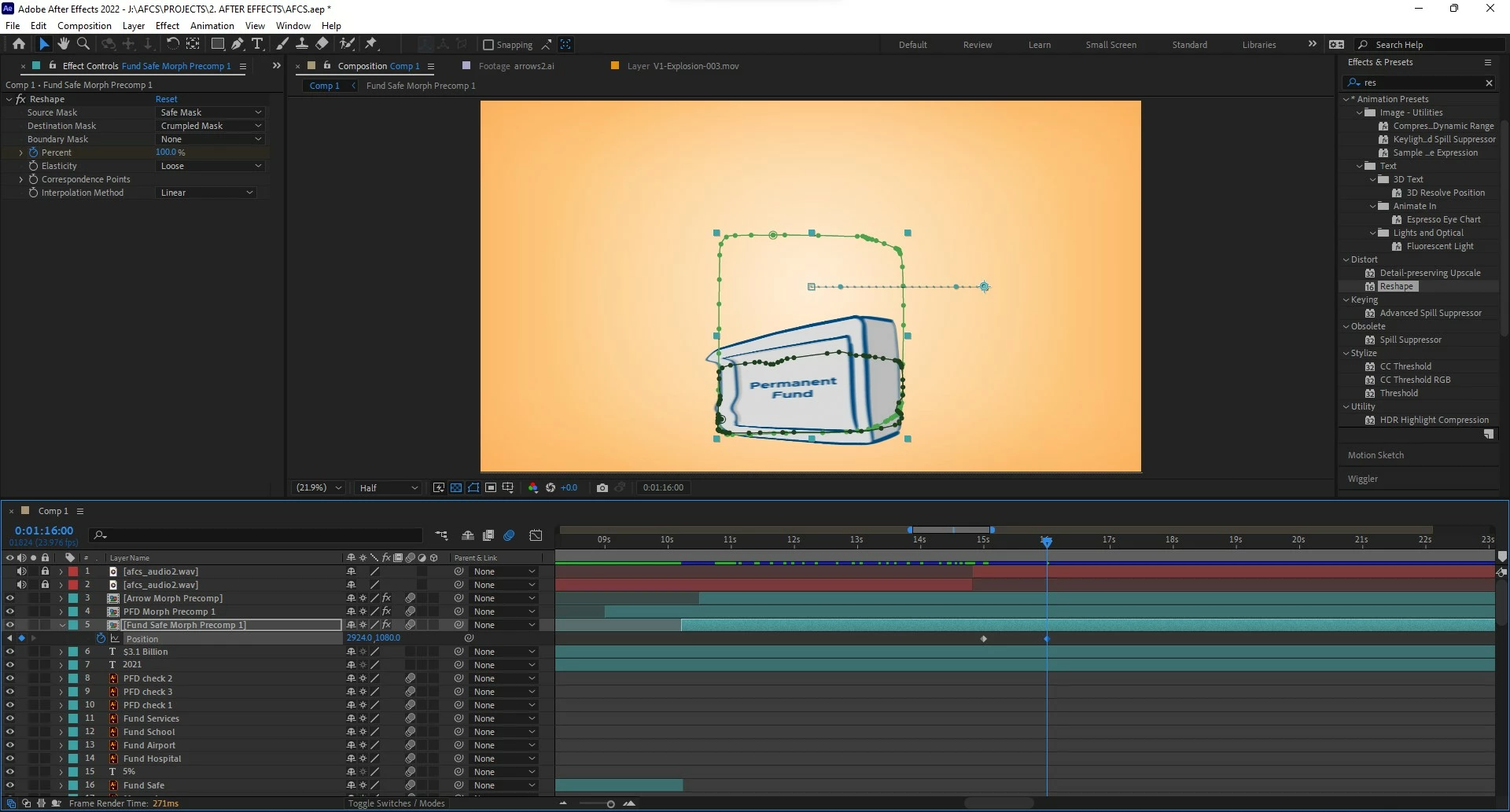Mute audio of first afcs_audio2.wav layer
Image resolution: width=1510 pixels, height=812 pixels.
[x=21, y=571]
